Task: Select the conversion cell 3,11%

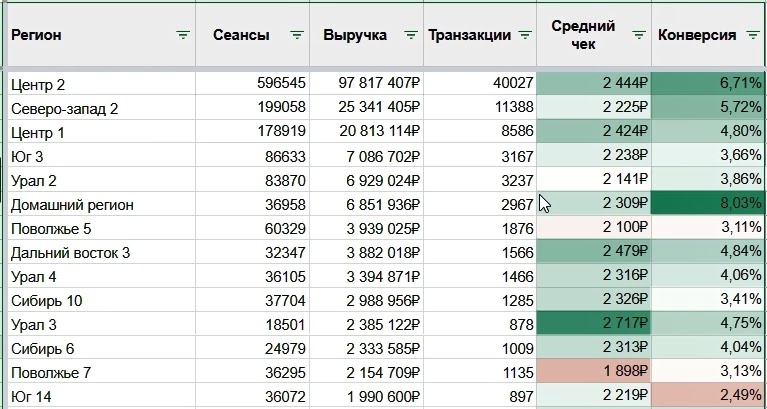Action: 708,228
